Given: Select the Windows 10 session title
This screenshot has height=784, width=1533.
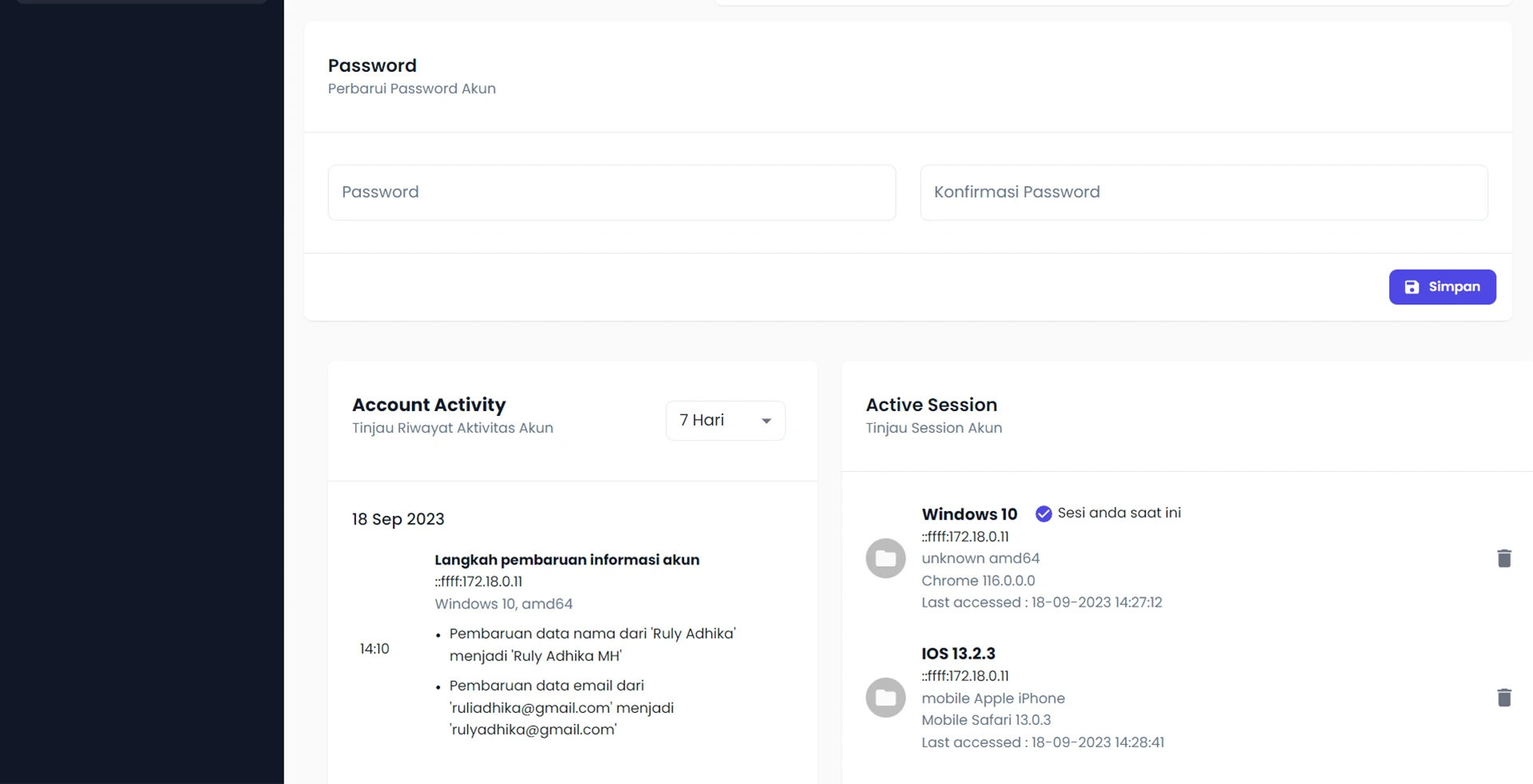Looking at the screenshot, I should [x=969, y=514].
